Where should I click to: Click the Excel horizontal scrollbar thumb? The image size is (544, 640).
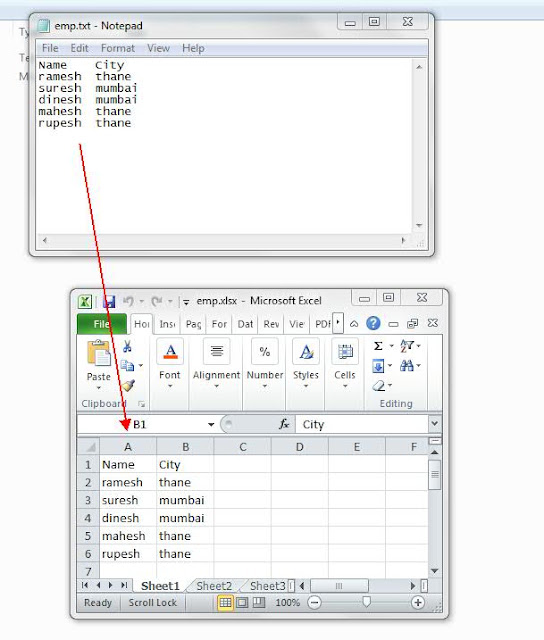339,586
